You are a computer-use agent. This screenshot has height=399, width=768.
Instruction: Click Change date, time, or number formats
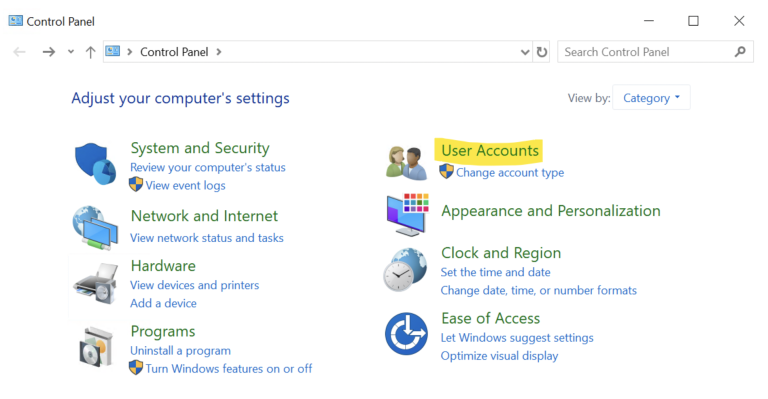tap(538, 290)
